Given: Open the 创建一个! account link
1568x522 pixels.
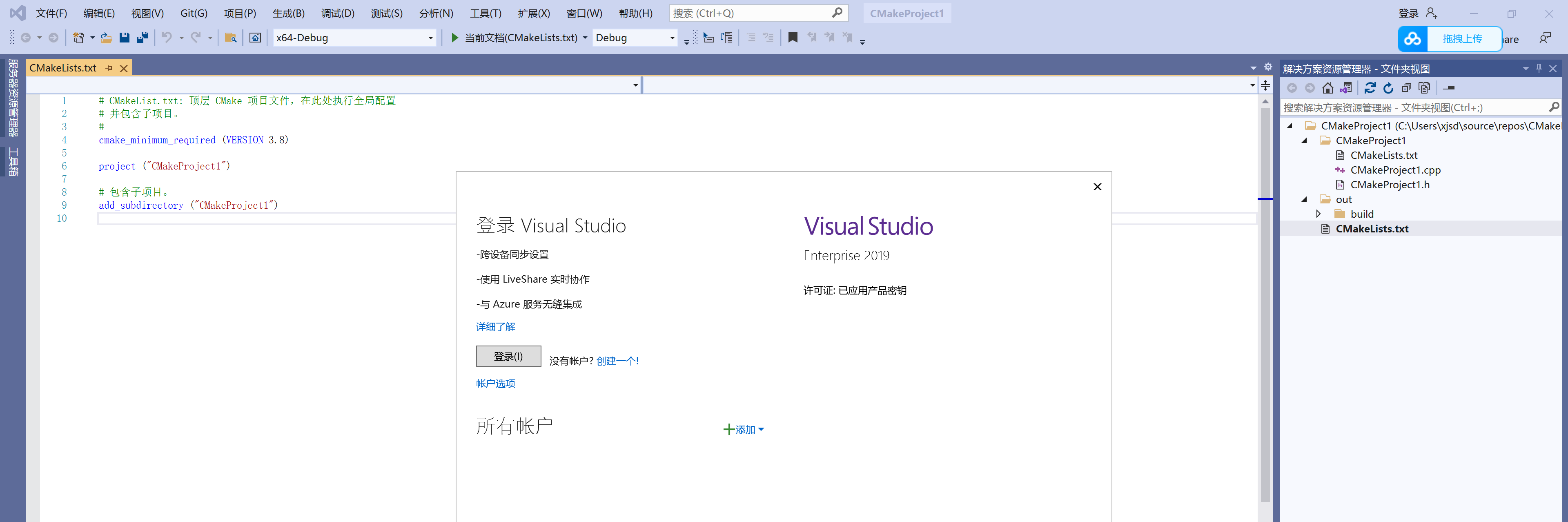Looking at the screenshot, I should pyautogui.click(x=617, y=361).
